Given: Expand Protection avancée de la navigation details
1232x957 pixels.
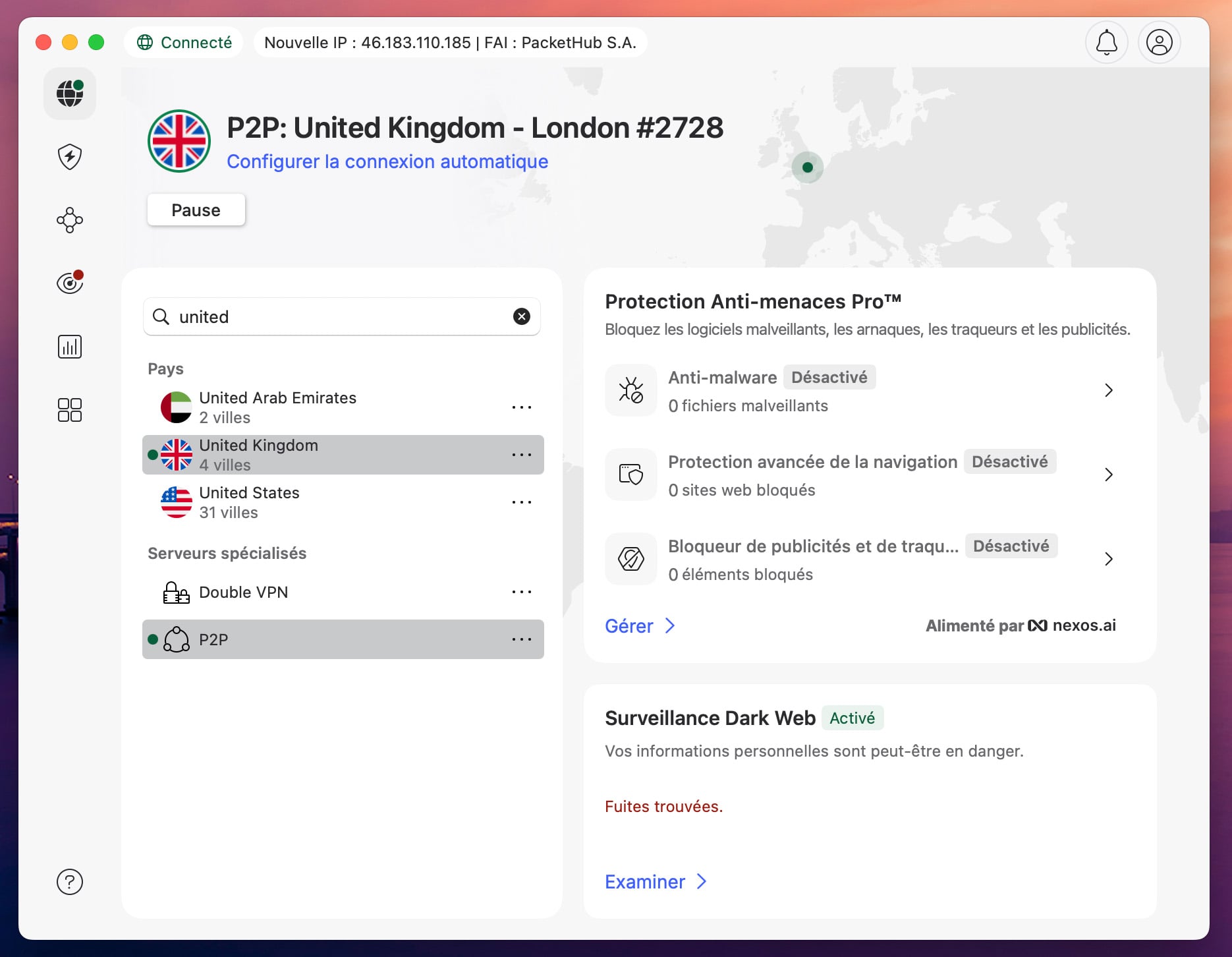Looking at the screenshot, I should (1109, 475).
